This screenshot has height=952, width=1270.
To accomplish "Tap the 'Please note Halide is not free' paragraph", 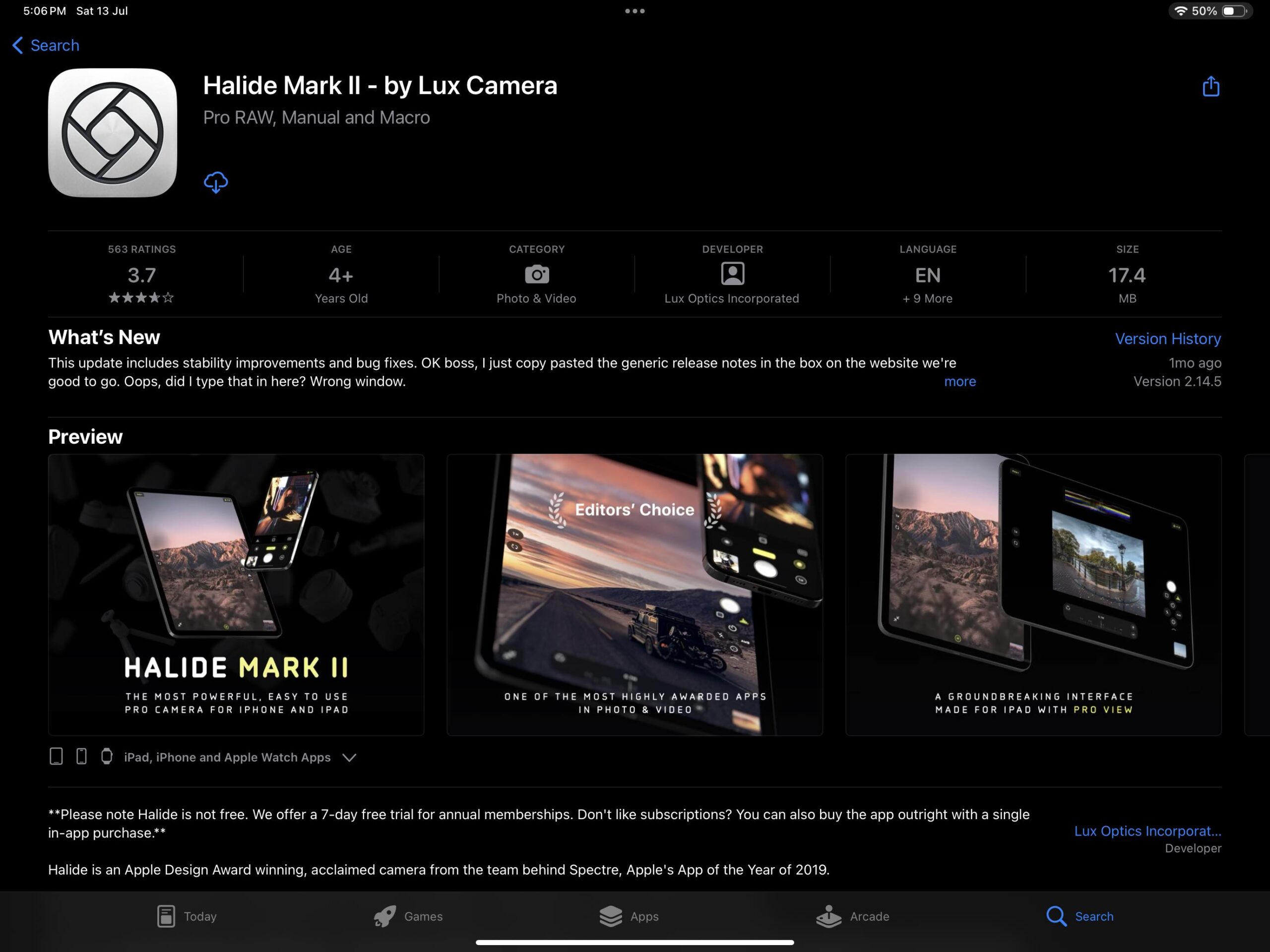I will point(539,824).
